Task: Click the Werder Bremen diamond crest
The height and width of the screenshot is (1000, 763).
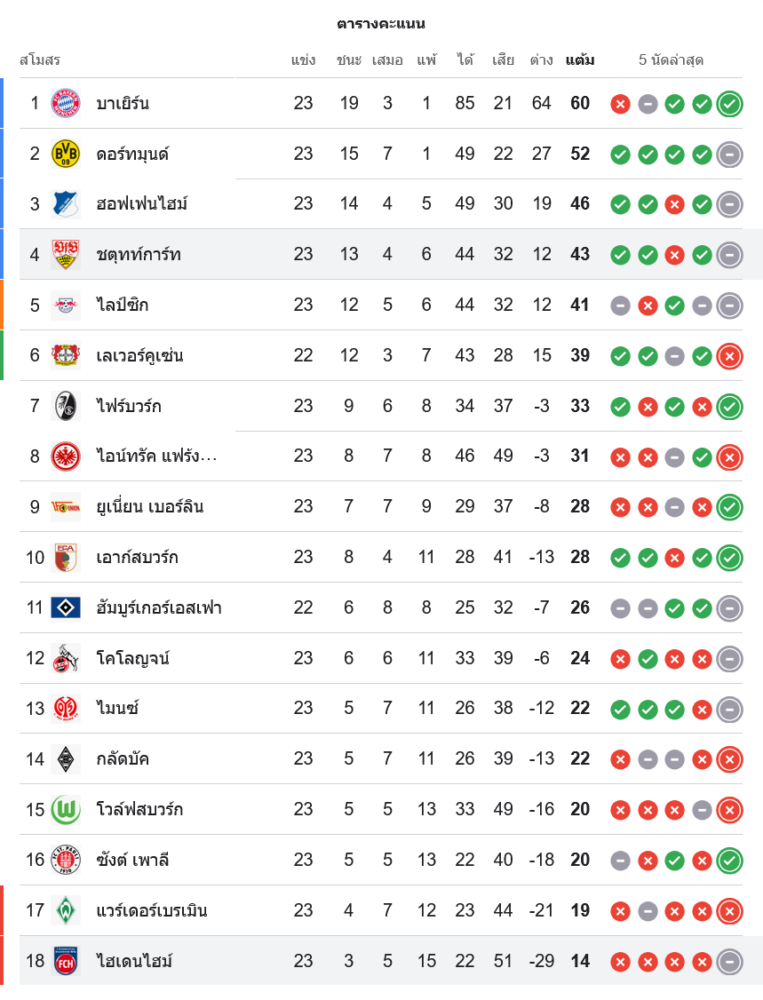Action: pos(66,910)
